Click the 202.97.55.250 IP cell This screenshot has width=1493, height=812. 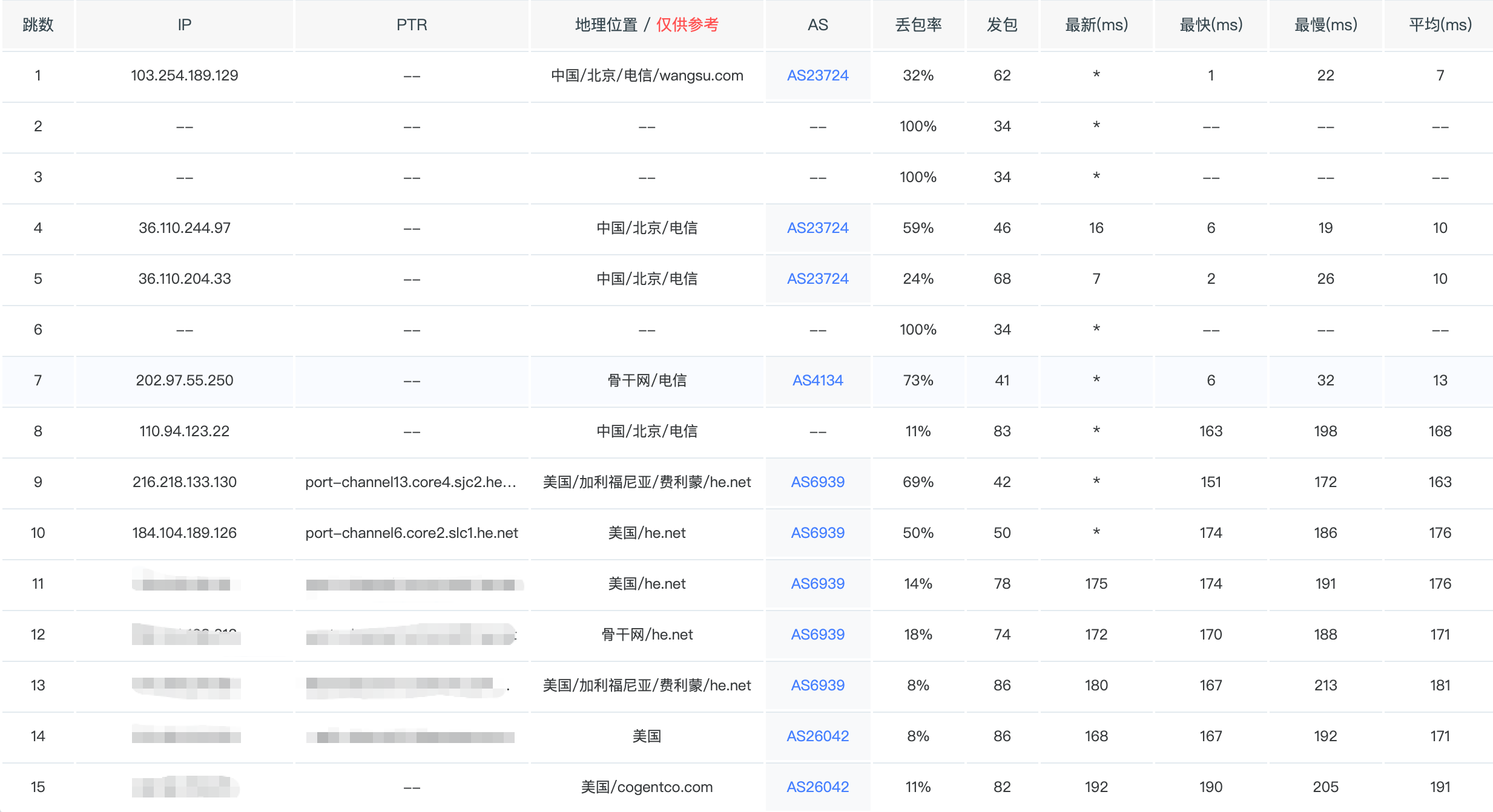[185, 381]
